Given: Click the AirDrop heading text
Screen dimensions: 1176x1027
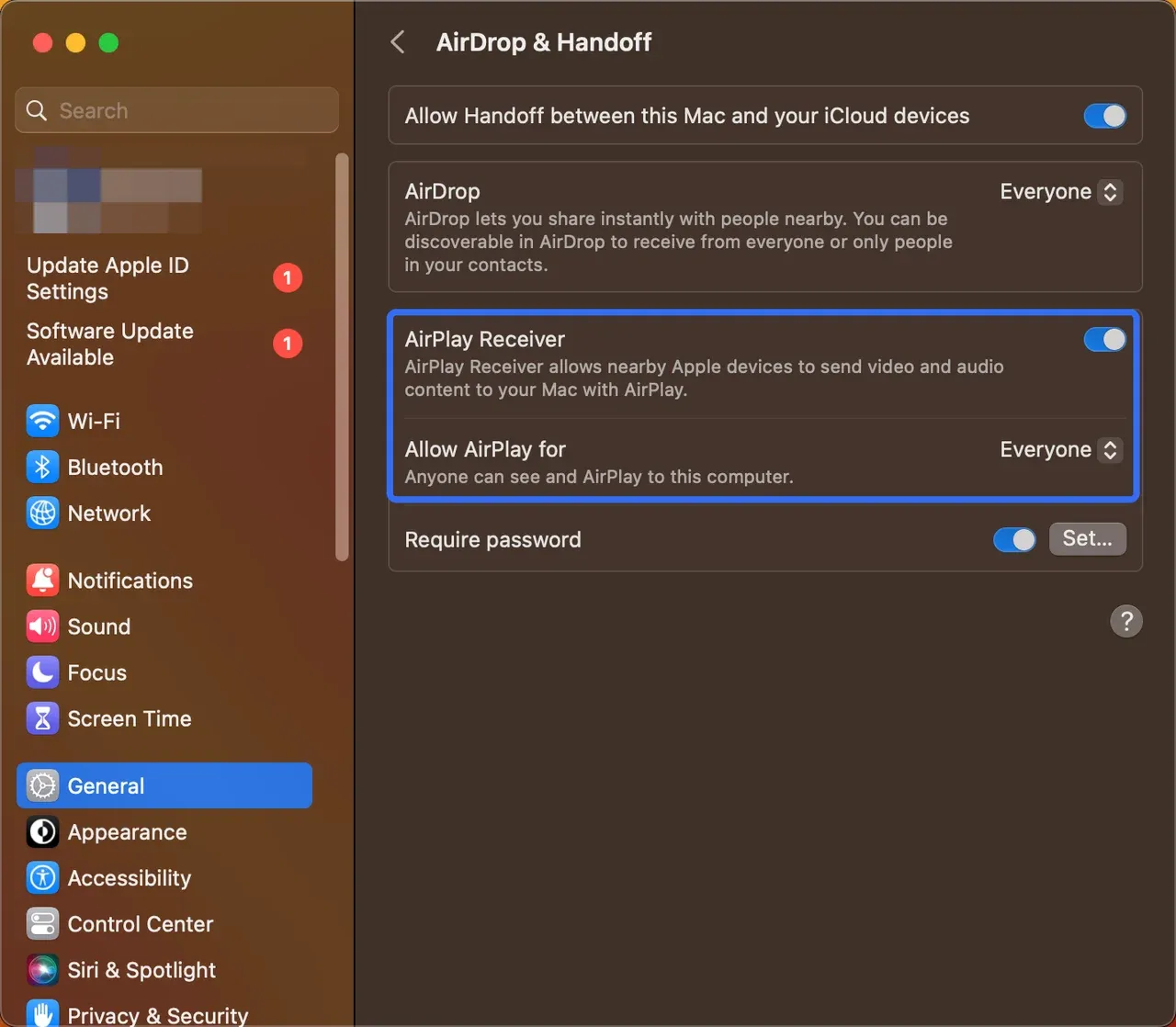Looking at the screenshot, I should pyautogui.click(x=443, y=191).
